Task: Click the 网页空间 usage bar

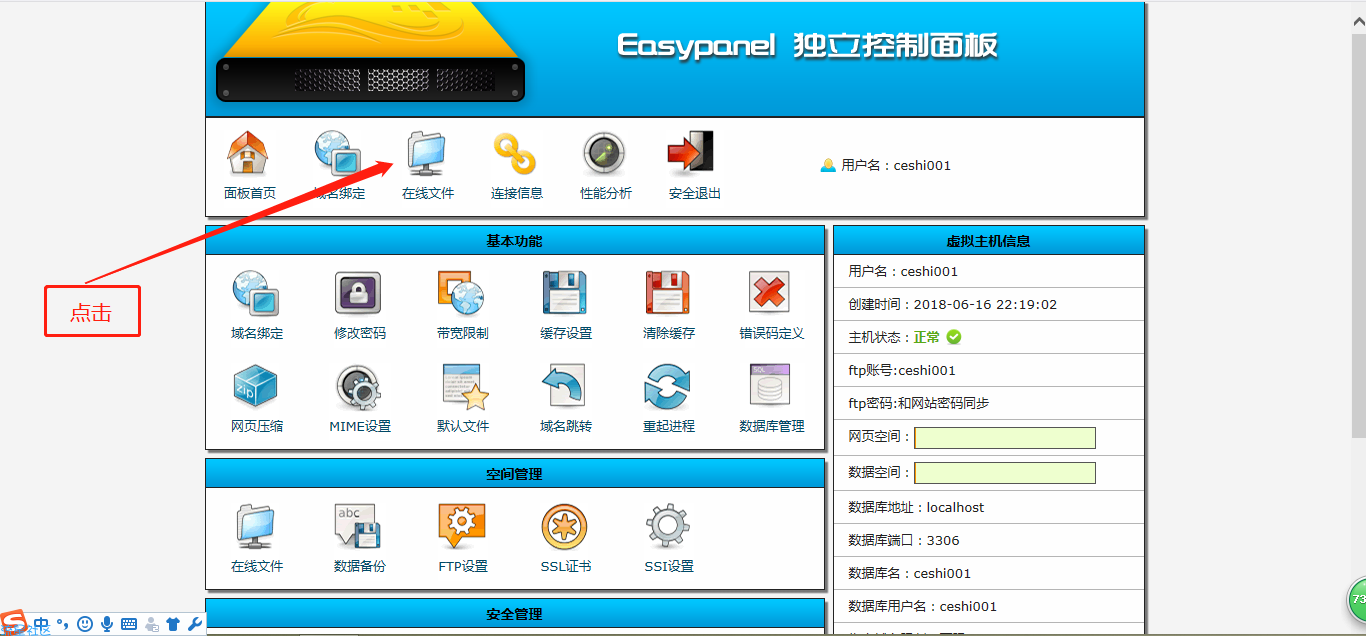Action: point(1005,438)
